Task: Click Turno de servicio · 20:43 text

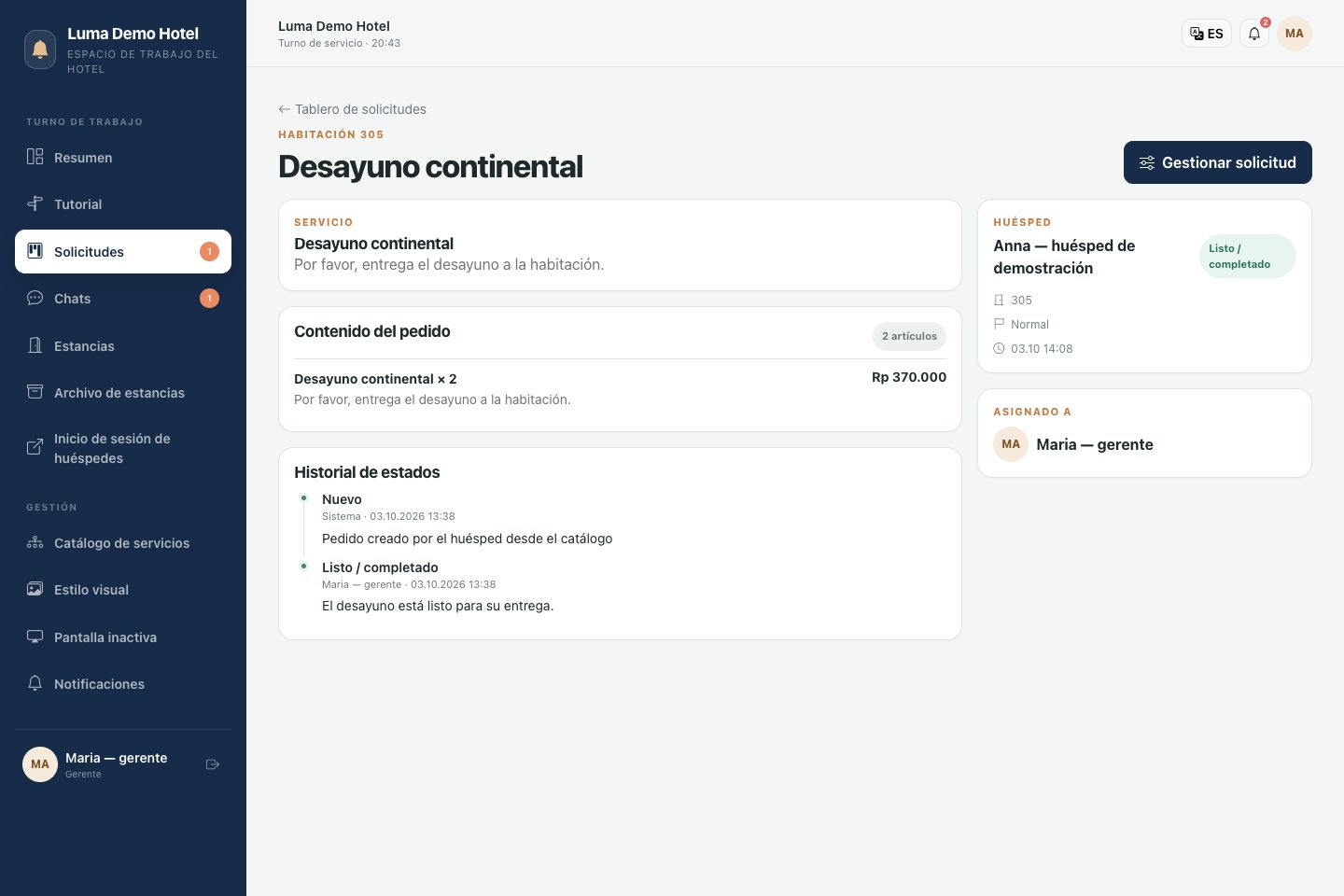Action: pos(339,43)
